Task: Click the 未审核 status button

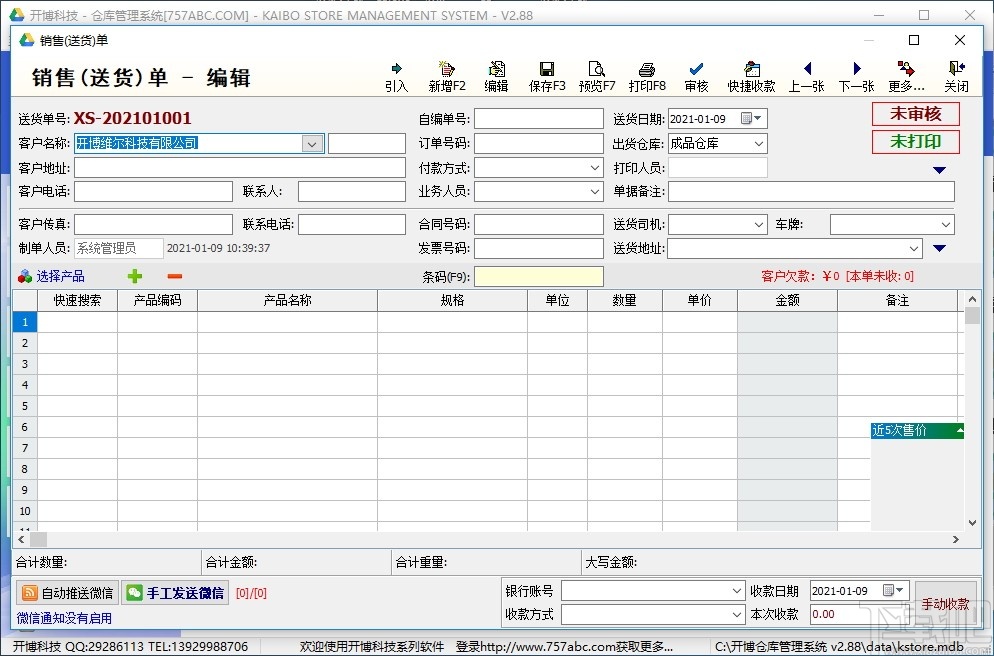Action: (x=915, y=114)
